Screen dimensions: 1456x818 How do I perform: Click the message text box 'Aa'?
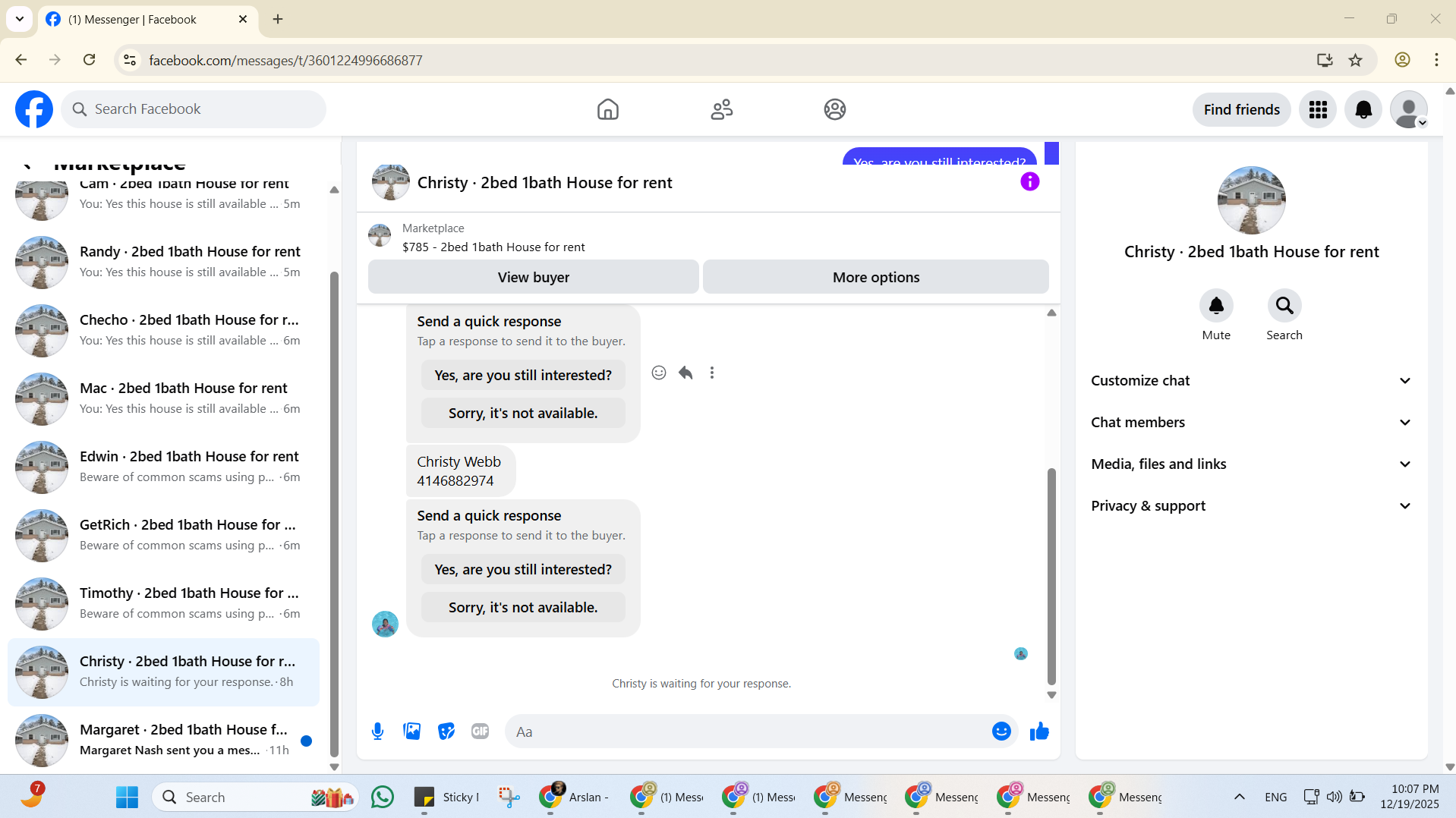coord(748,731)
